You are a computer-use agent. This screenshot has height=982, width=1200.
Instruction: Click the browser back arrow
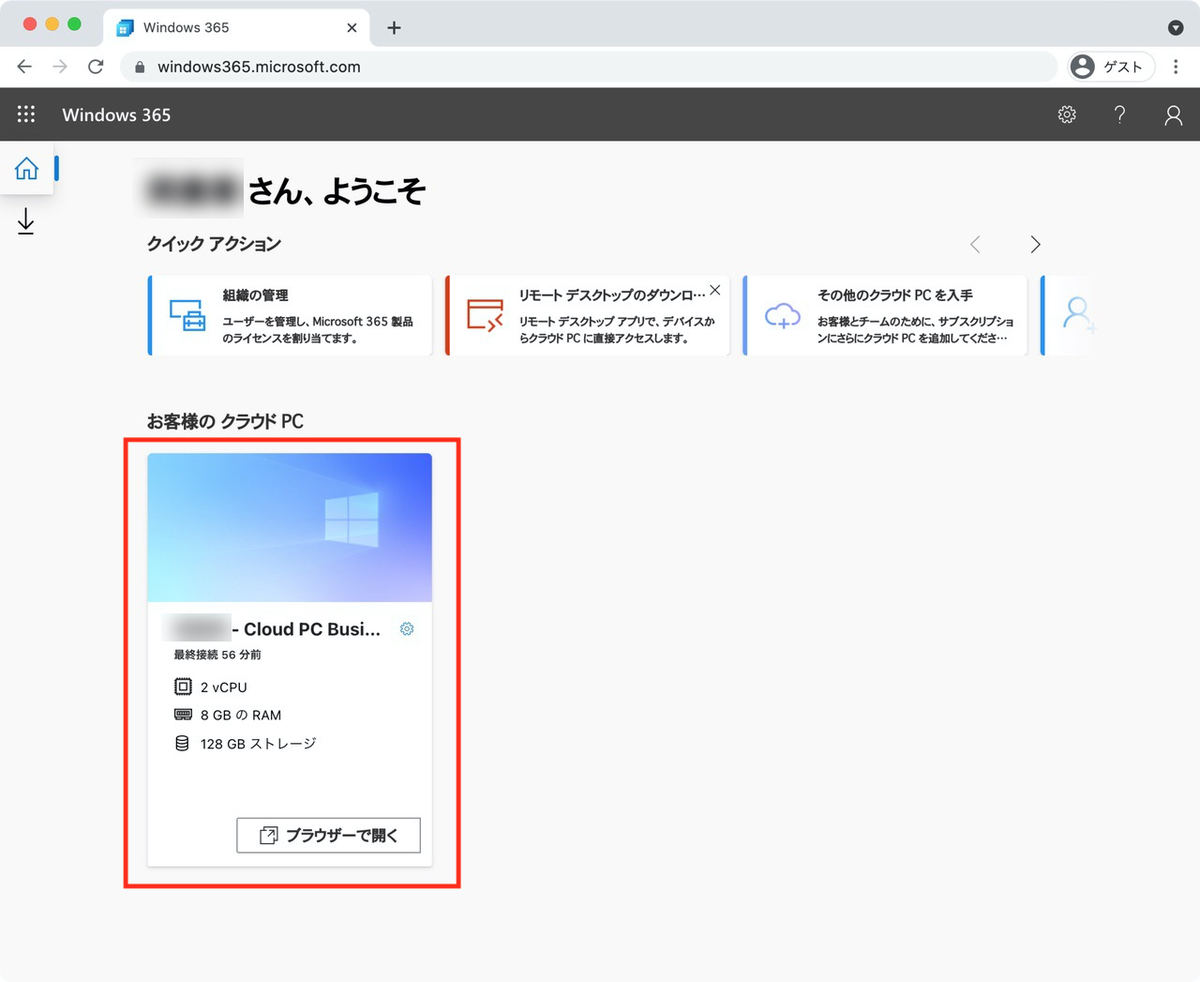pos(24,67)
